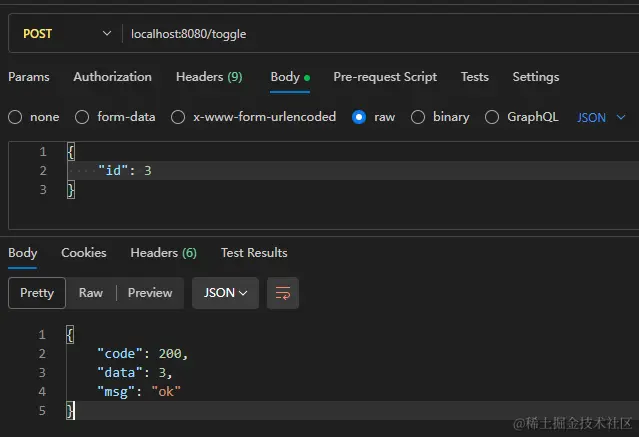The height and width of the screenshot is (437, 639).
Task: Select the request Body tab
Action: [x=290, y=77]
